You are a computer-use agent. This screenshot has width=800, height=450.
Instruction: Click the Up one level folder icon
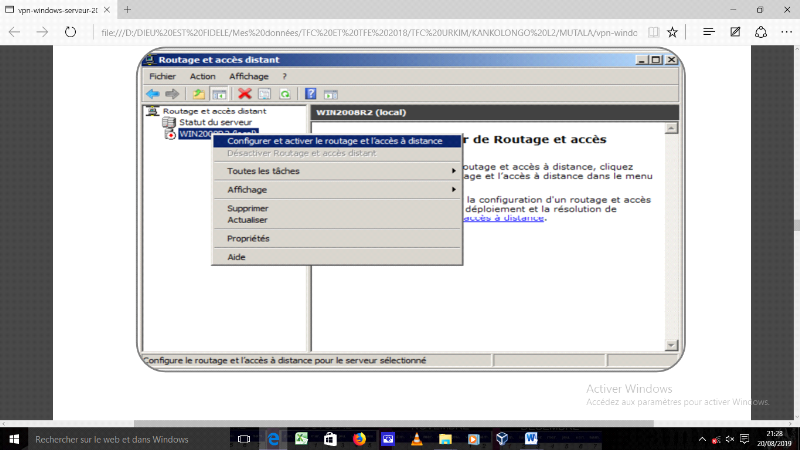pos(198,94)
